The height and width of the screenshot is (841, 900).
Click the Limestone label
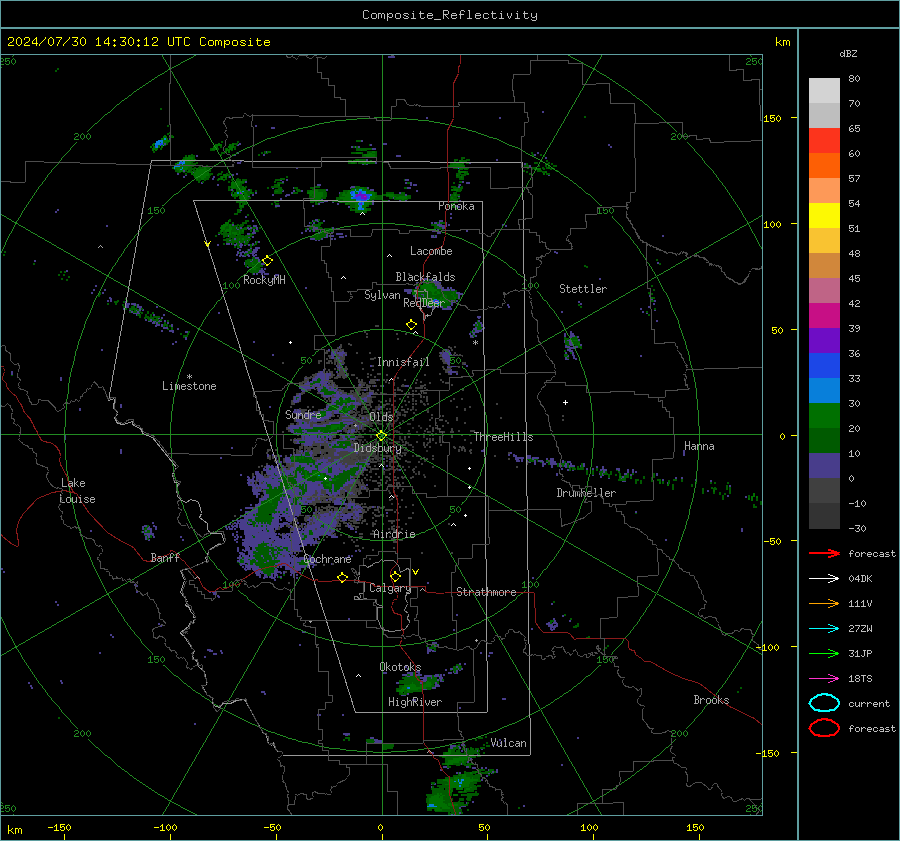tap(189, 386)
